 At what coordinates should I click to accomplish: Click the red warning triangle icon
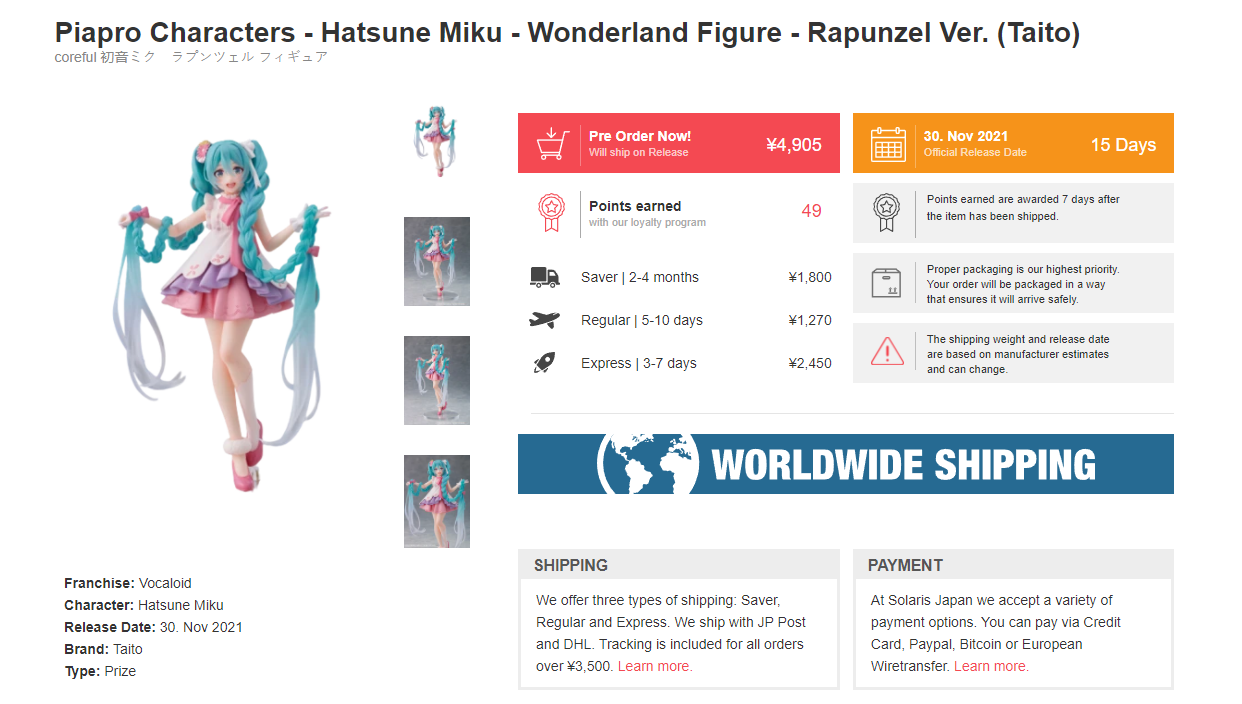coord(886,352)
